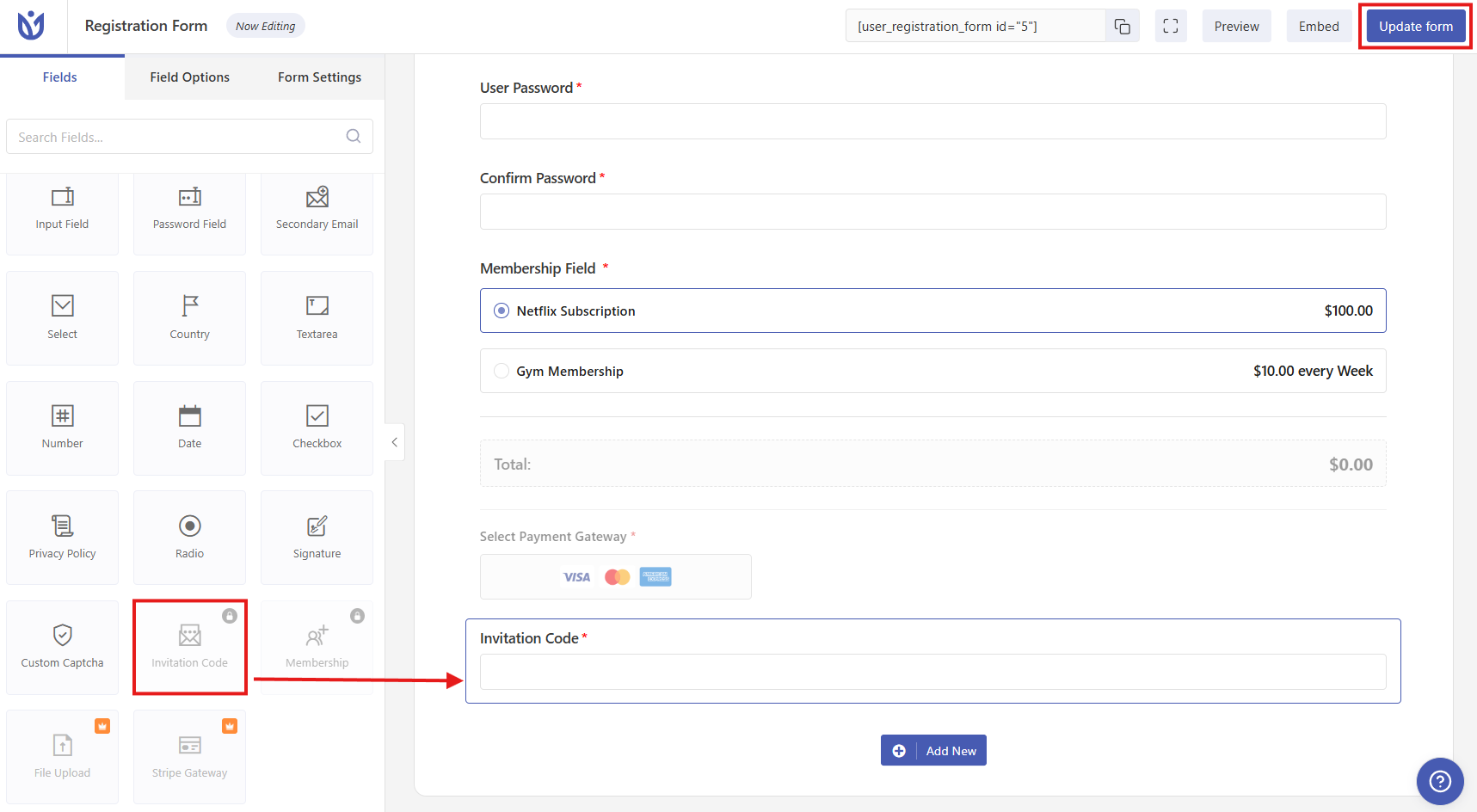Focus the Search Fields input

[189, 137]
